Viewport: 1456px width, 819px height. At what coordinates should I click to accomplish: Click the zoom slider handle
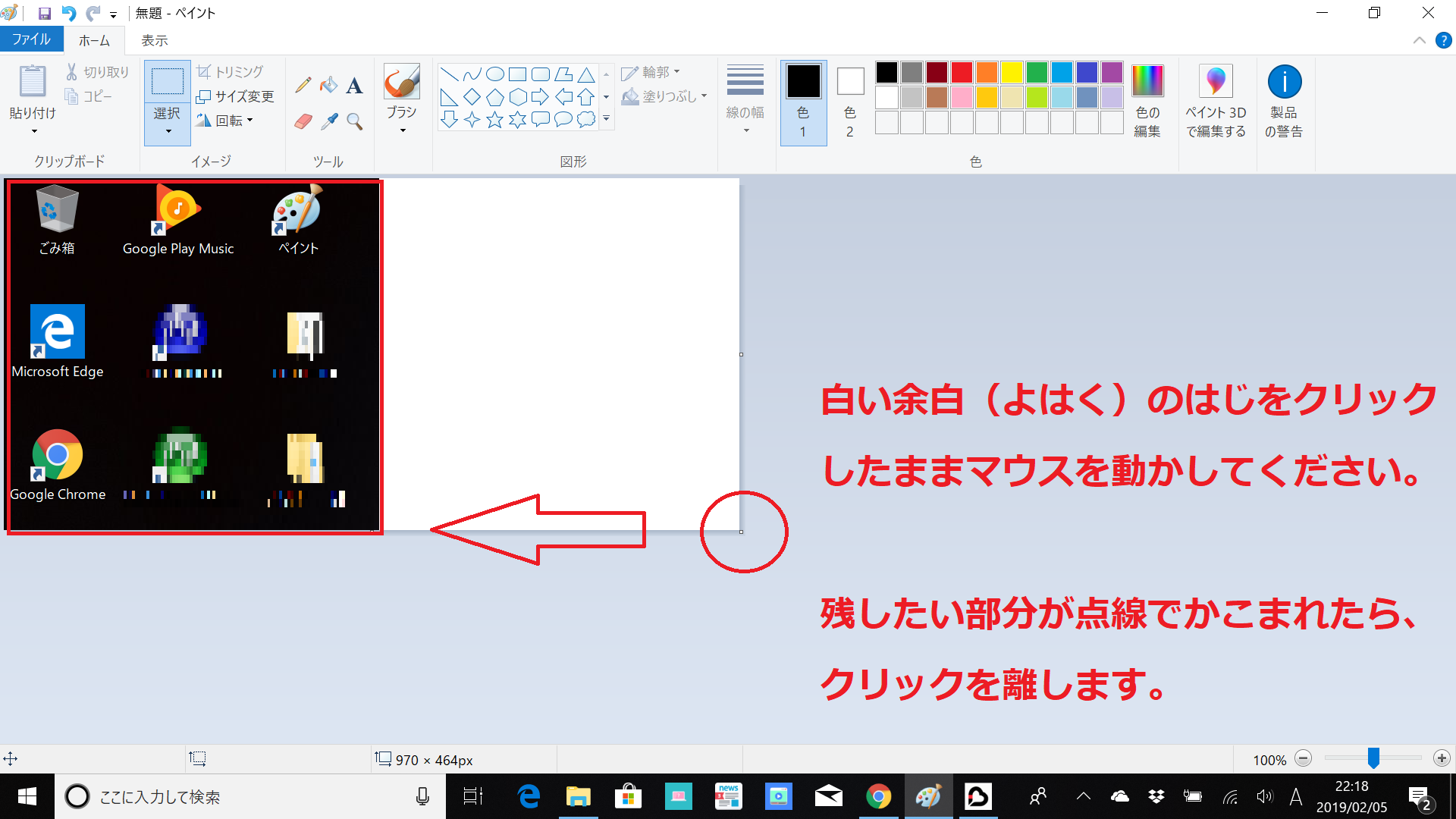coord(1373,758)
